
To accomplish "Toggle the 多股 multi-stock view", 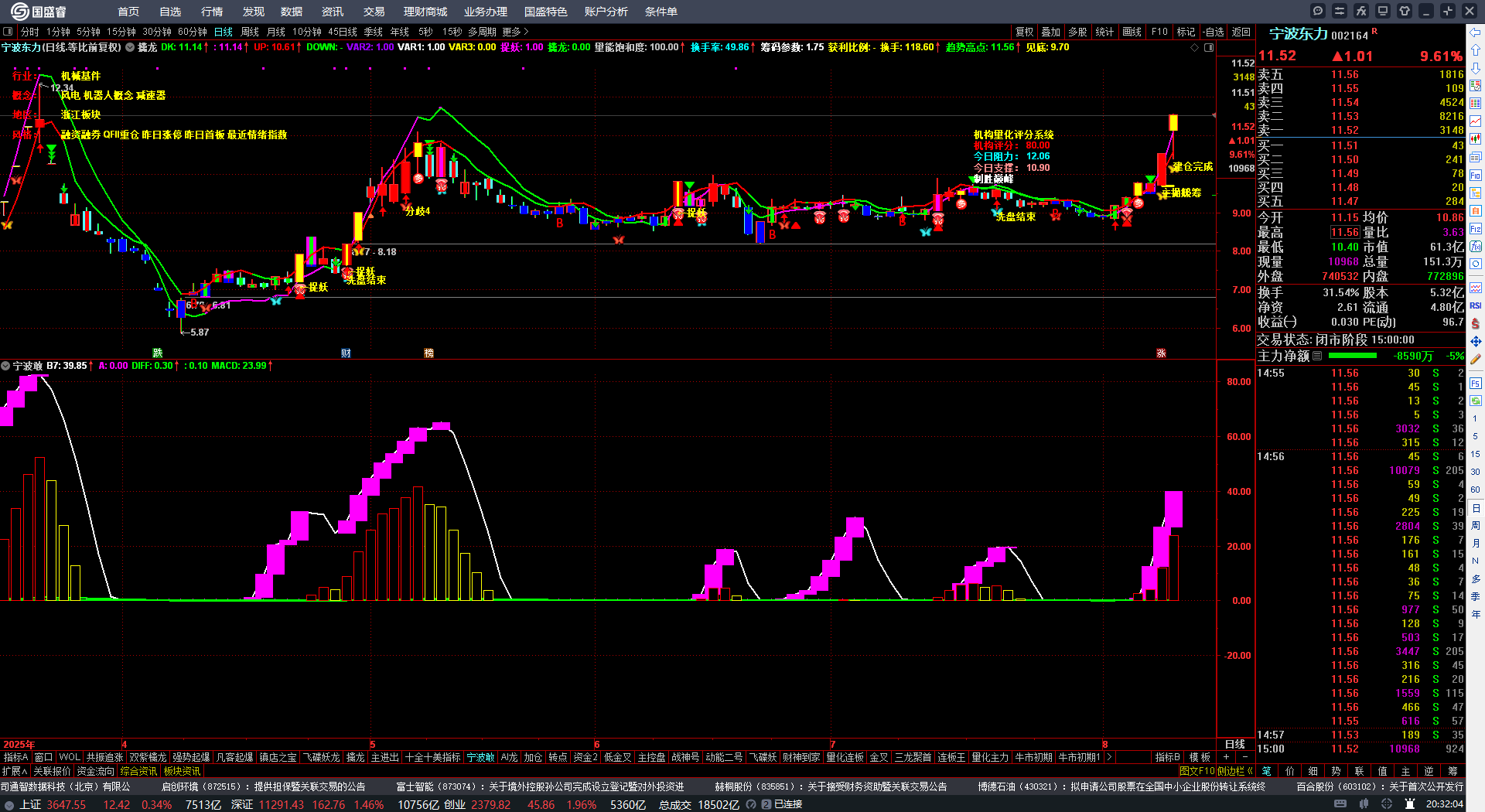I will tap(1077, 32).
